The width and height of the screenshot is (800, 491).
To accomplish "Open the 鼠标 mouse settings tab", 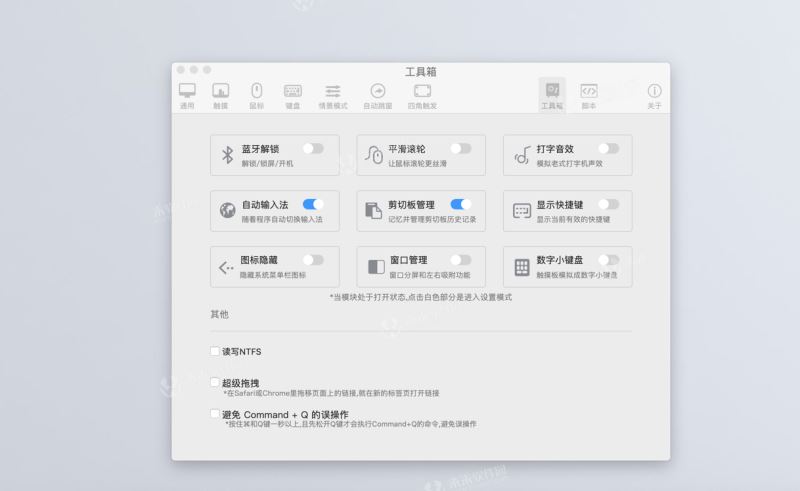I will pos(257,96).
